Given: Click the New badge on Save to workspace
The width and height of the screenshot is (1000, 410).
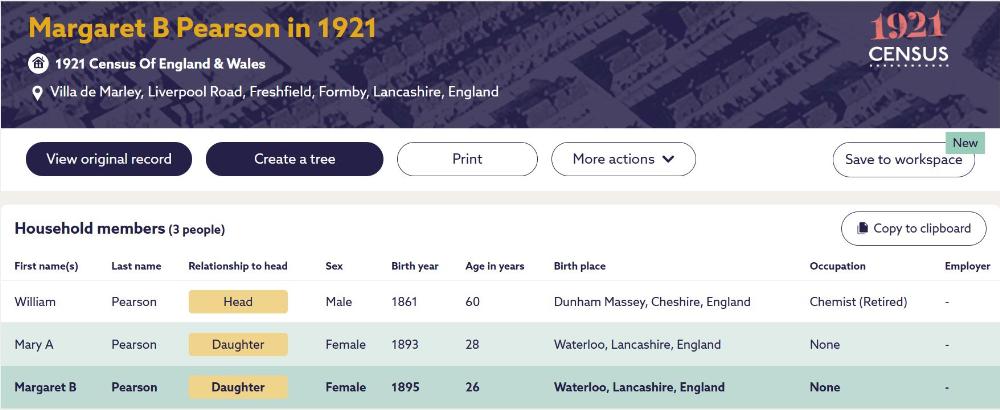Looking at the screenshot, I should (x=965, y=143).
